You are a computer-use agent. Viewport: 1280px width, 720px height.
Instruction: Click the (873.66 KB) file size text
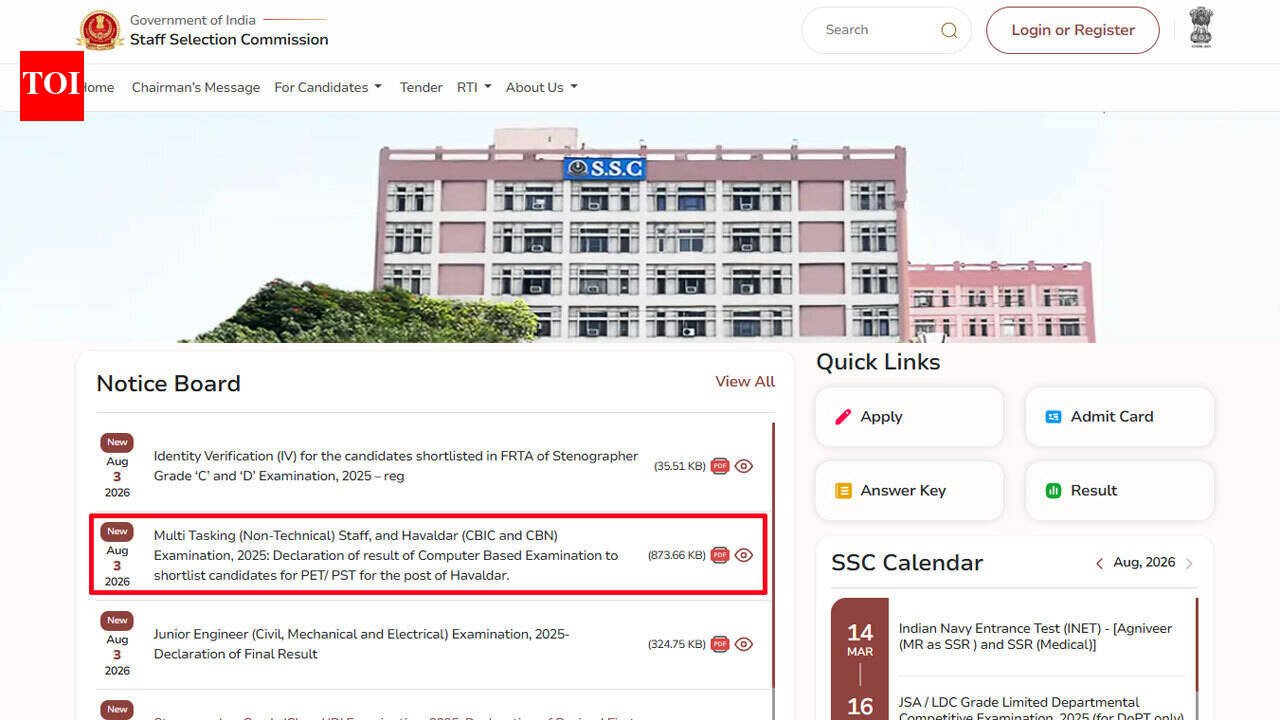(x=676, y=555)
